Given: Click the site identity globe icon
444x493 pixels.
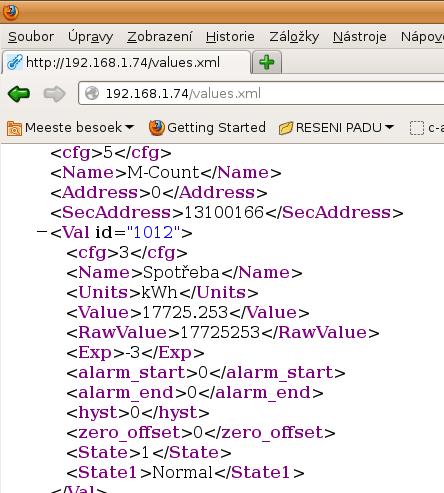Looking at the screenshot, I should pyautogui.click(x=92, y=93).
